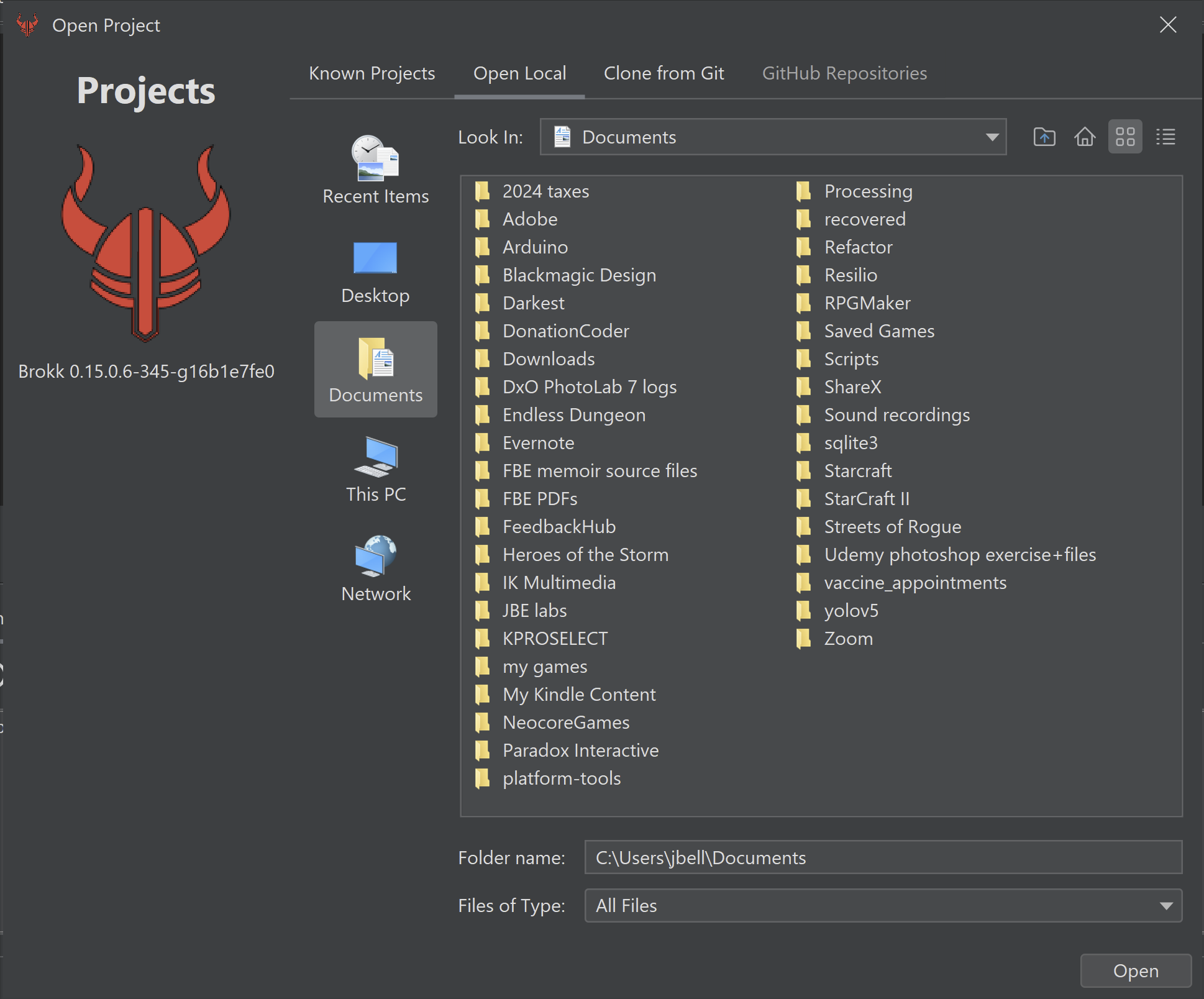Go to the Home directory icon
The width and height of the screenshot is (1204, 999).
pyautogui.click(x=1085, y=137)
